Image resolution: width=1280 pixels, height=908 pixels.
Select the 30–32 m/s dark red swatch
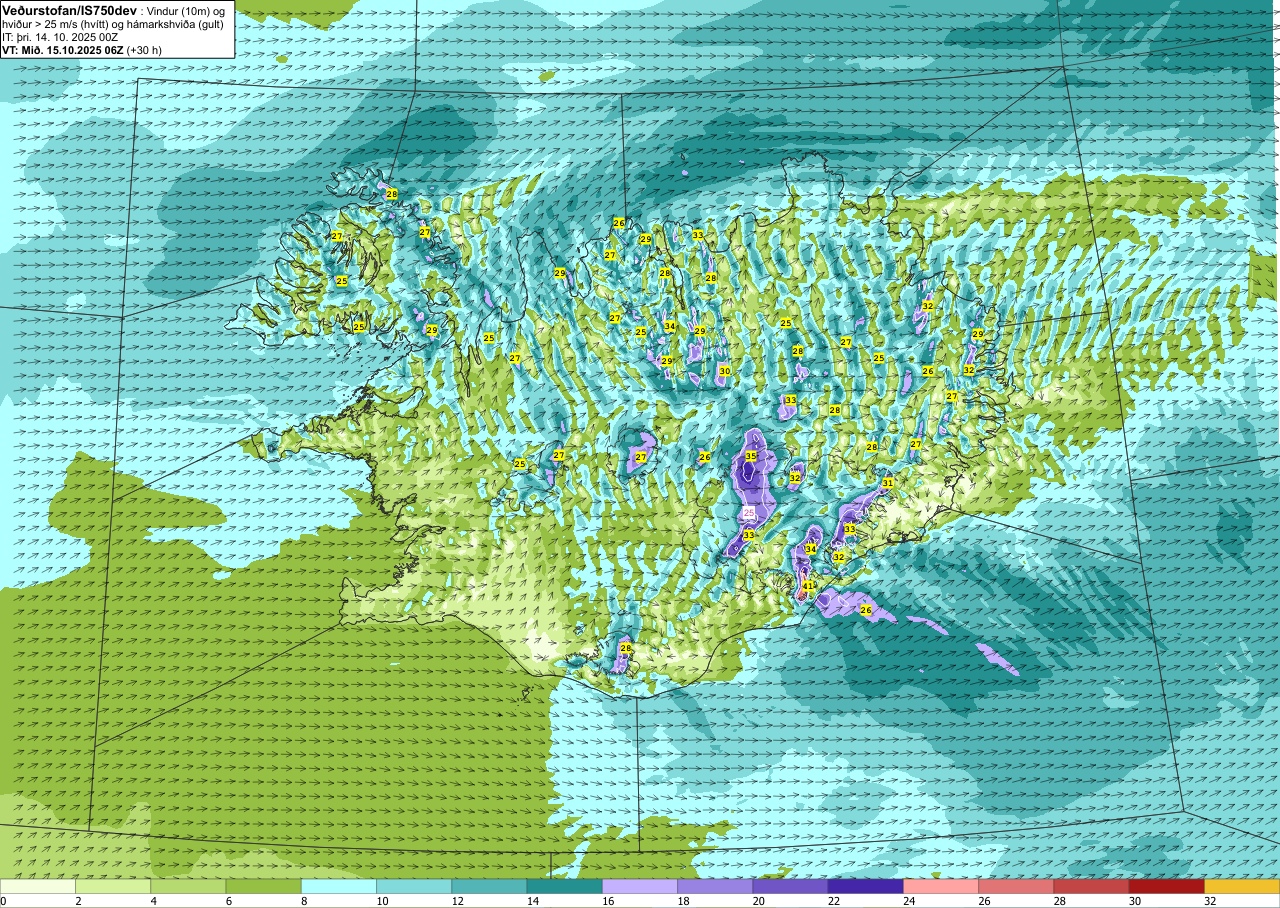(1166, 886)
